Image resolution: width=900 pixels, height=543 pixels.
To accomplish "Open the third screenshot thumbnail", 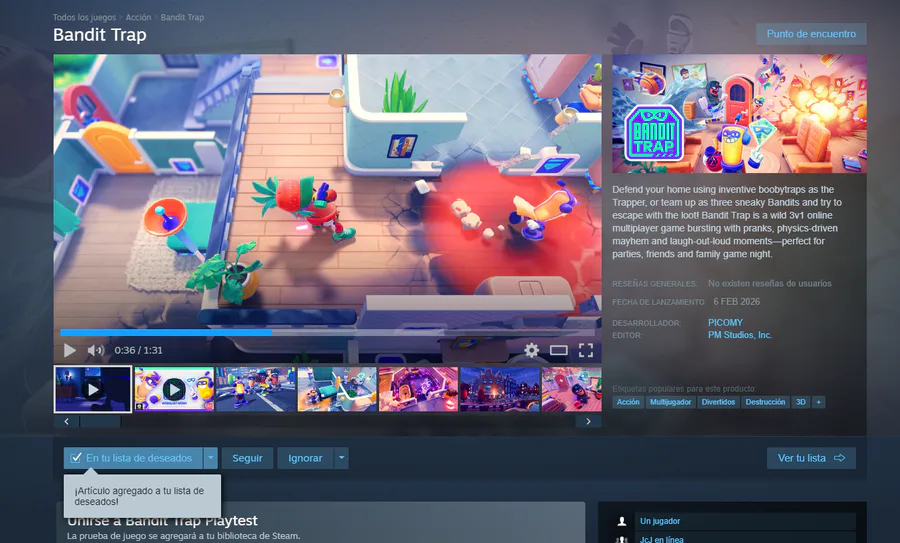I will pos(255,389).
